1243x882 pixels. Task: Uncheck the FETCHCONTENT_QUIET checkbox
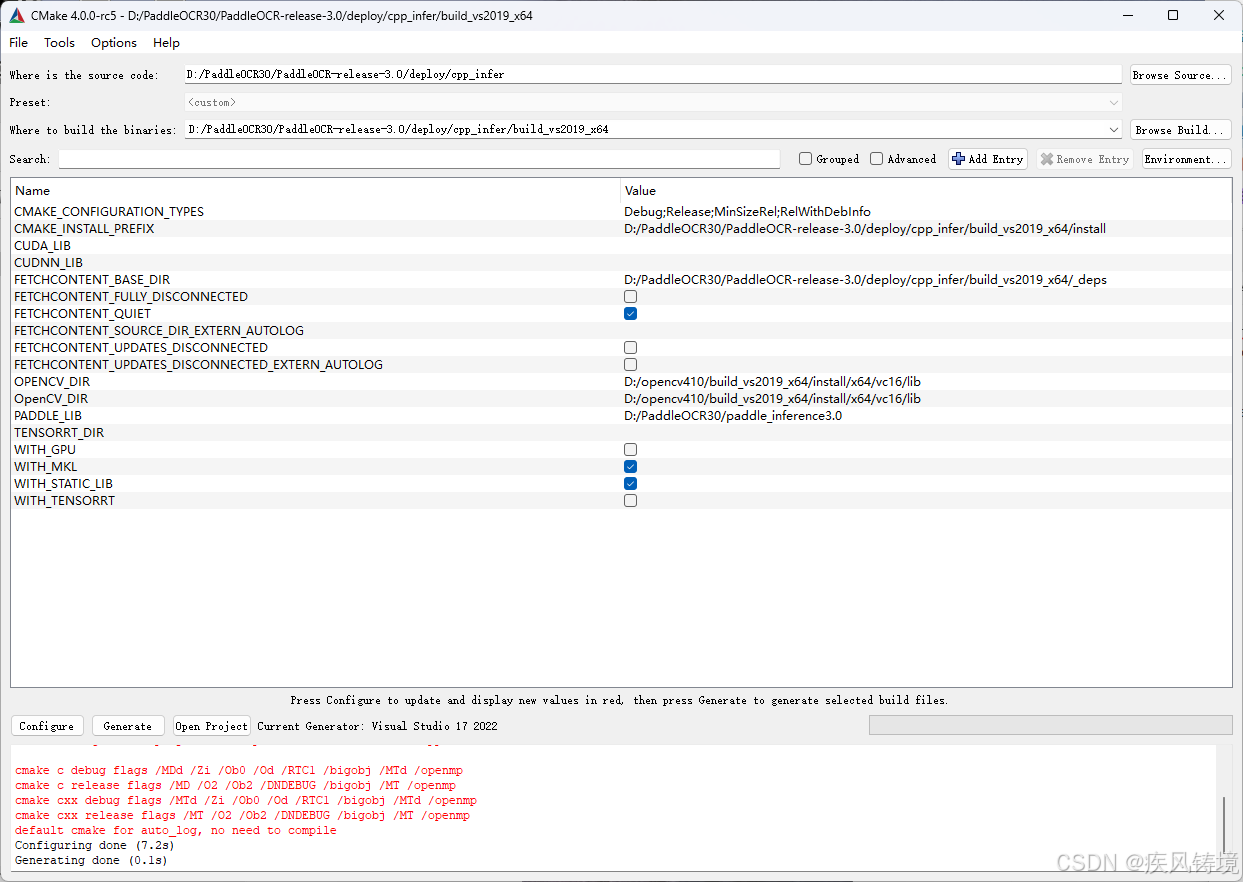(630, 314)
